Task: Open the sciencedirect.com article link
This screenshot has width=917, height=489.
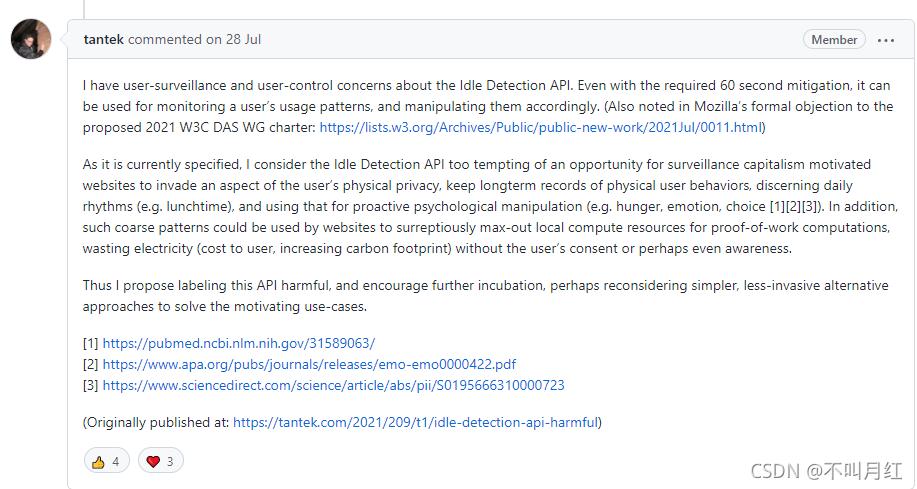Action: coord(333,385)
